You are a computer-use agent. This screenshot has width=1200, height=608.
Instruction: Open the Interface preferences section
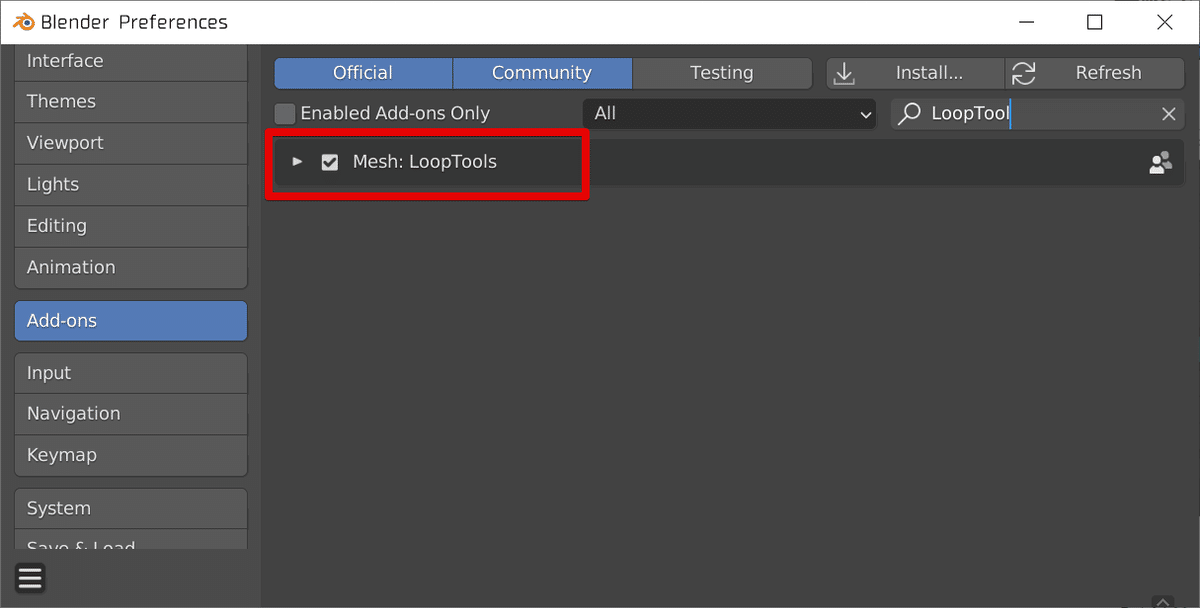(x=131, y=61)
